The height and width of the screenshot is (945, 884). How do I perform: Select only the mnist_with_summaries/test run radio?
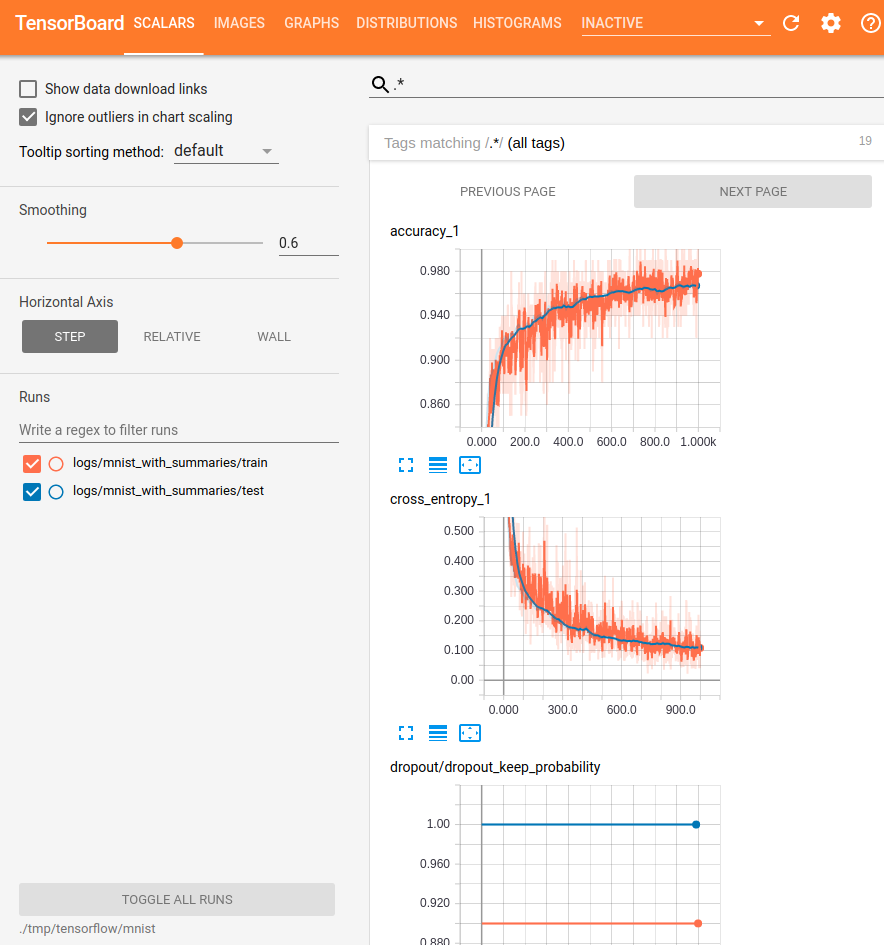coord(56,491)
